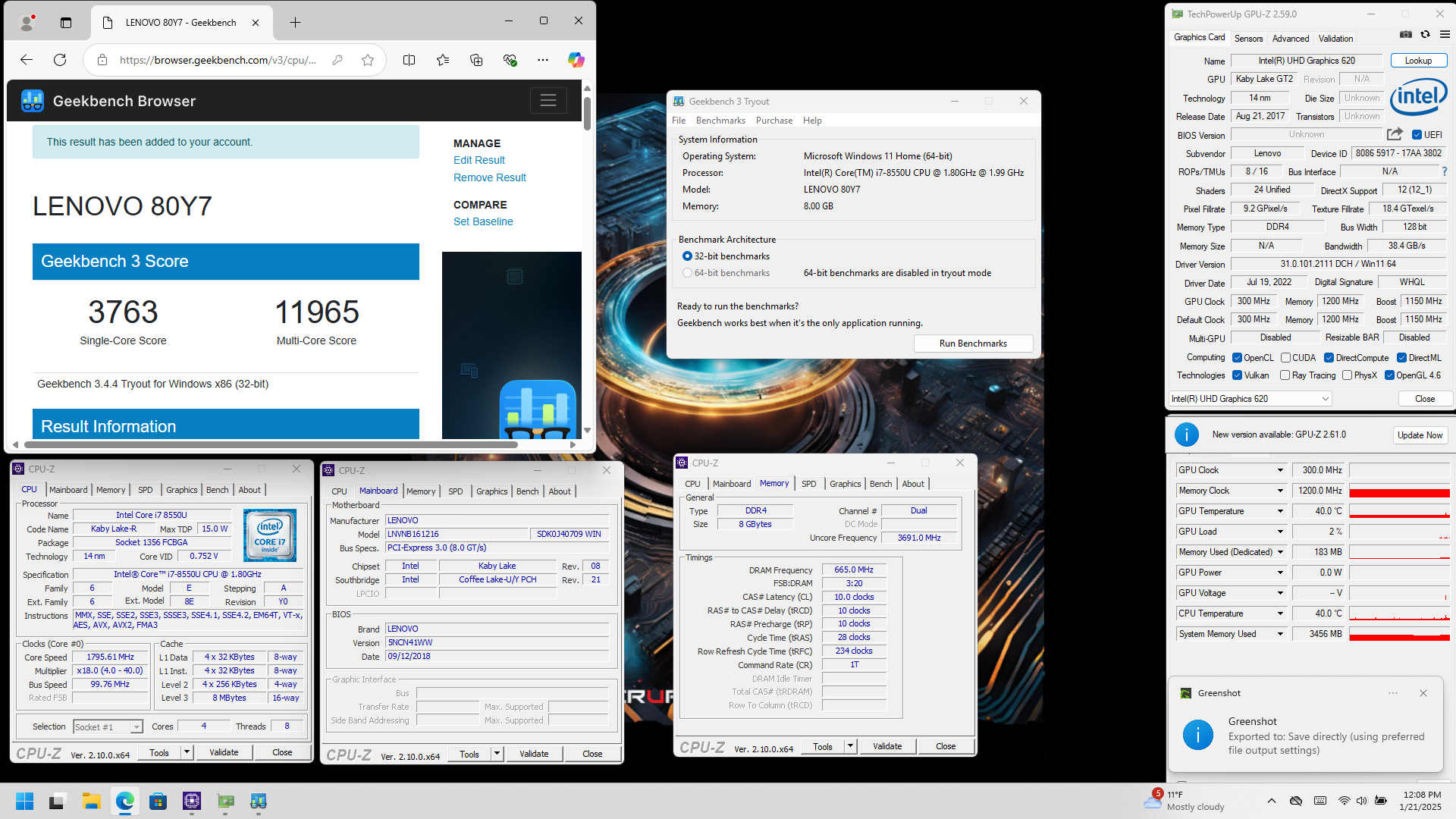Screen dimensions: 1456x819
Task: Open Edge profile avatar icon
Action: pos(27,22)
